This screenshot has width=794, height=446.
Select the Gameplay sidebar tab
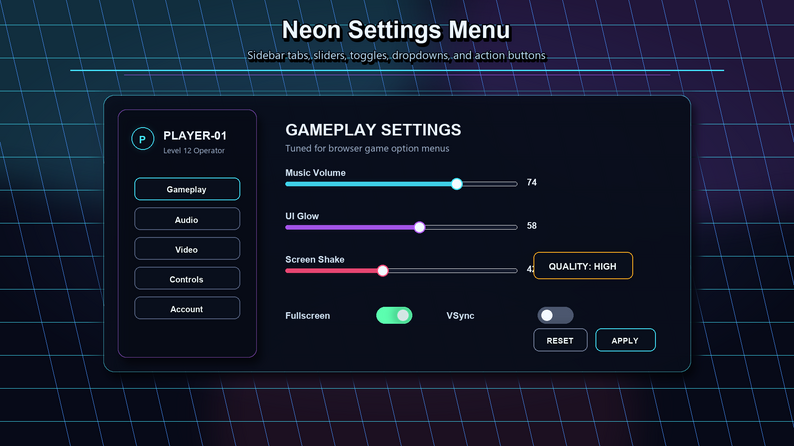click(x=187, y=189)
